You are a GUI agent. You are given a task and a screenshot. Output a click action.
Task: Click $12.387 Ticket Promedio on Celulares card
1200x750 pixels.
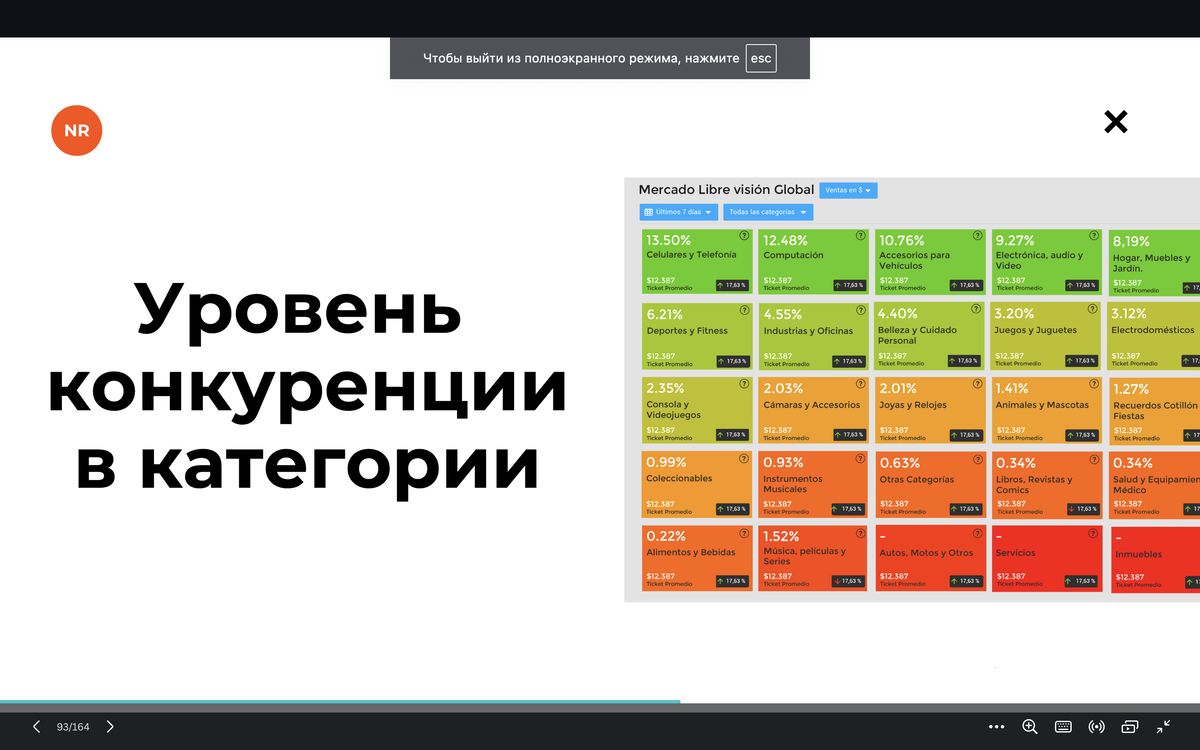coord(668,284)
